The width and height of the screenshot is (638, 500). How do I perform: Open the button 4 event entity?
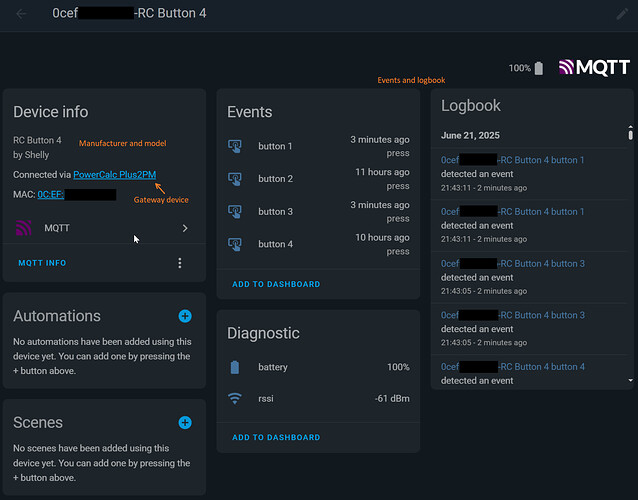click(318, 244)
